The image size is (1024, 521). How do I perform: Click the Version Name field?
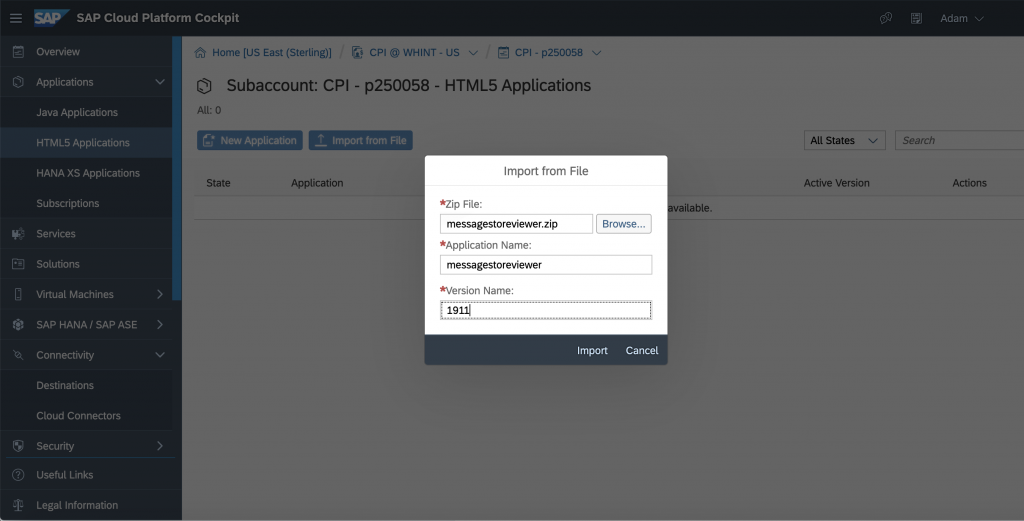pyautogui.click(x=545, y=310)
